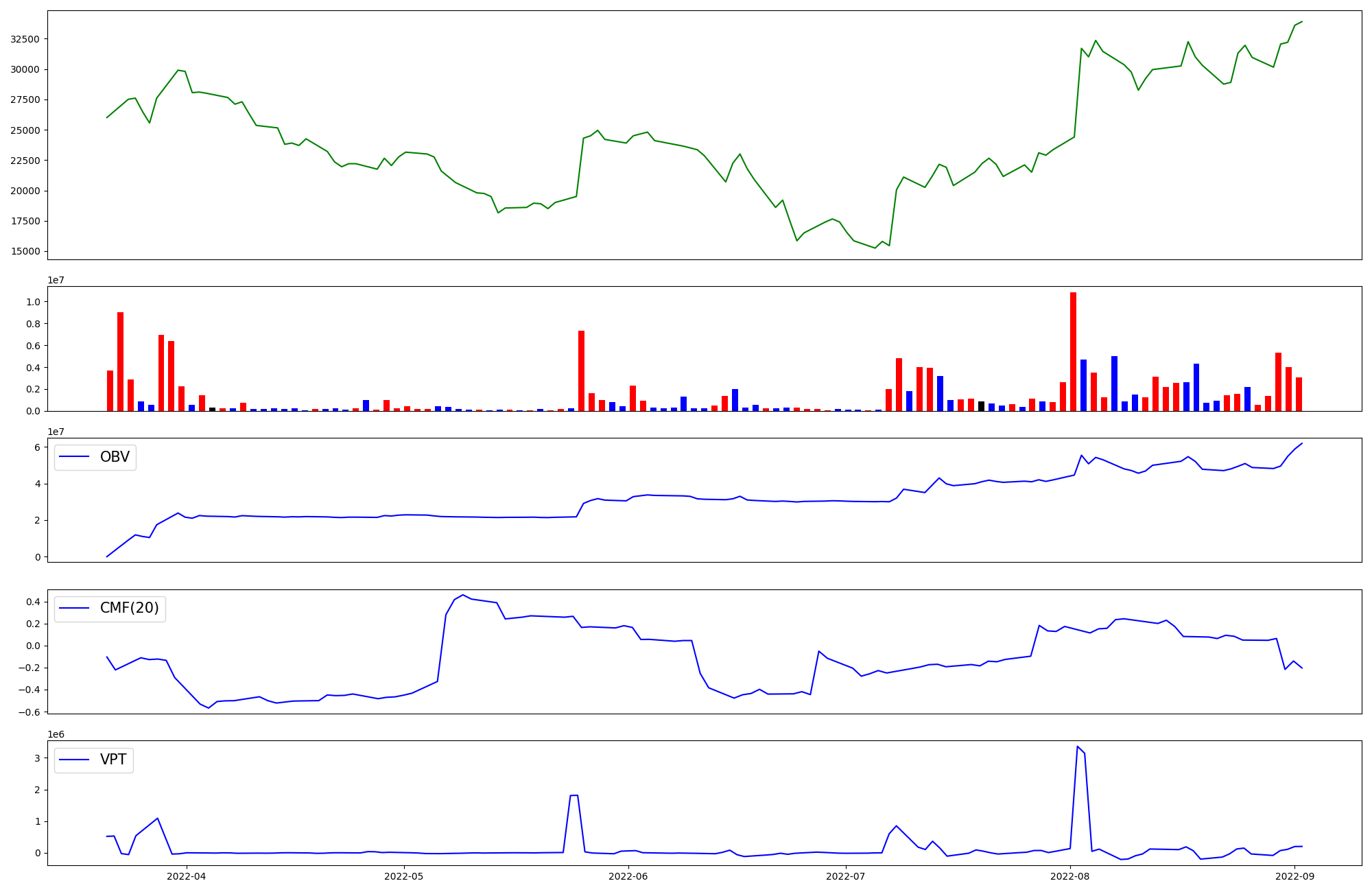This screenshot has height=892, width=1372.
Task: Click the tallest red volume bar
Action: tap(1073, 351)
